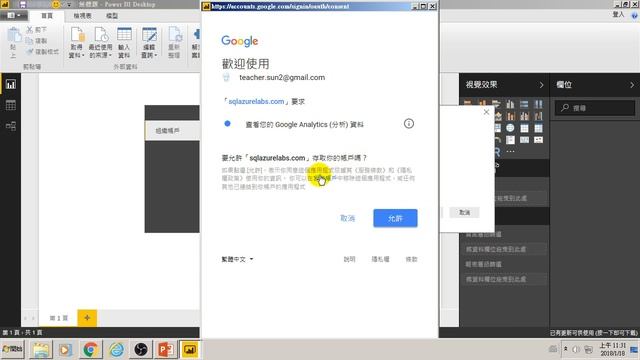Click the taskbar clock showing 上午 11:31

(612, 349)
